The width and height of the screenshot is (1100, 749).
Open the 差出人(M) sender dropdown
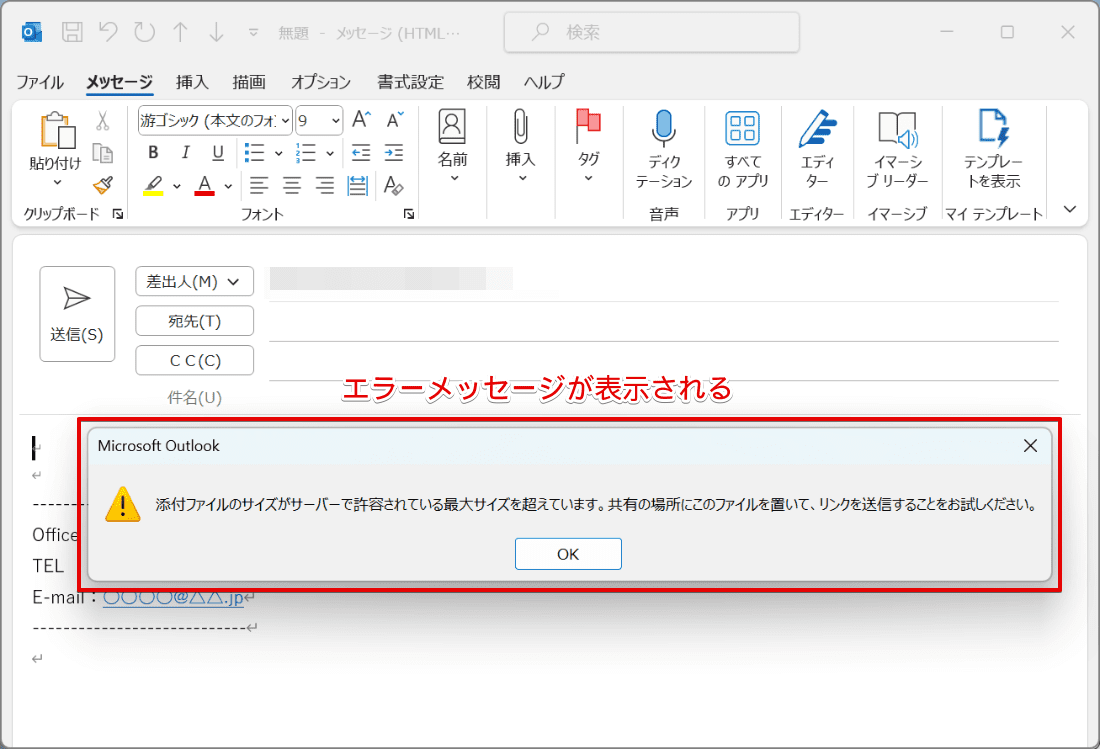click(x=194, y=282)
